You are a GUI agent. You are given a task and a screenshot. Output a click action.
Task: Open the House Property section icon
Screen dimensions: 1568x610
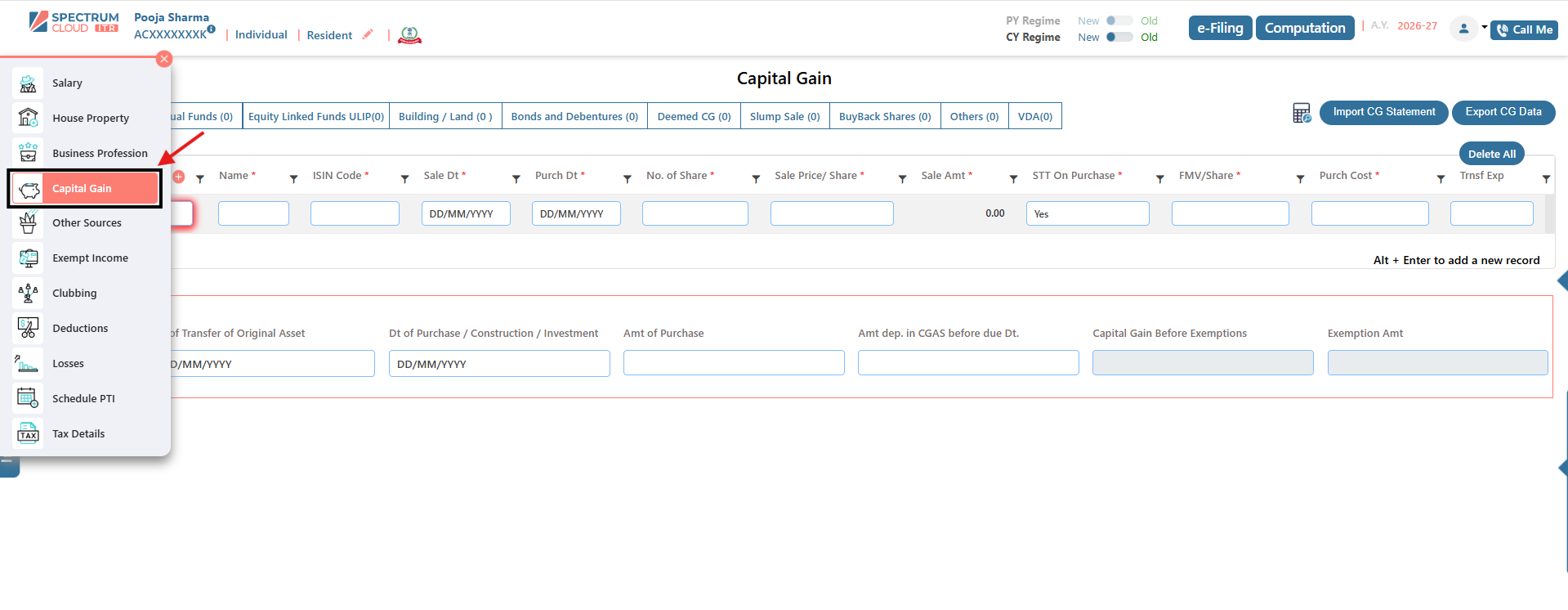point(28,119)
